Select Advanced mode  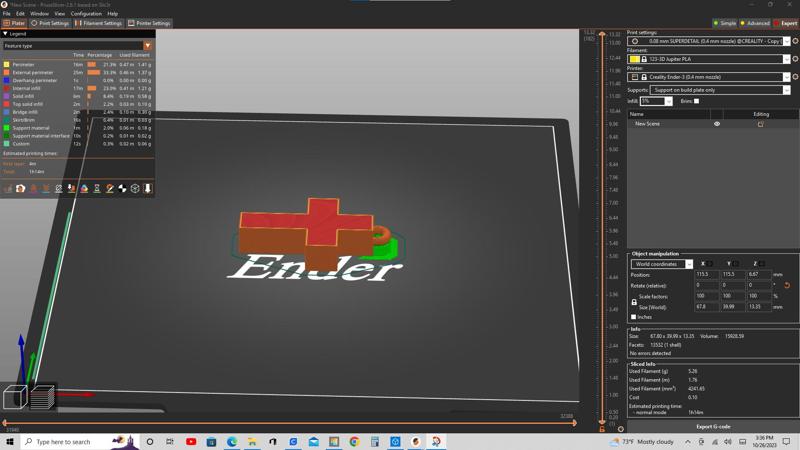[x=755, y=23]
